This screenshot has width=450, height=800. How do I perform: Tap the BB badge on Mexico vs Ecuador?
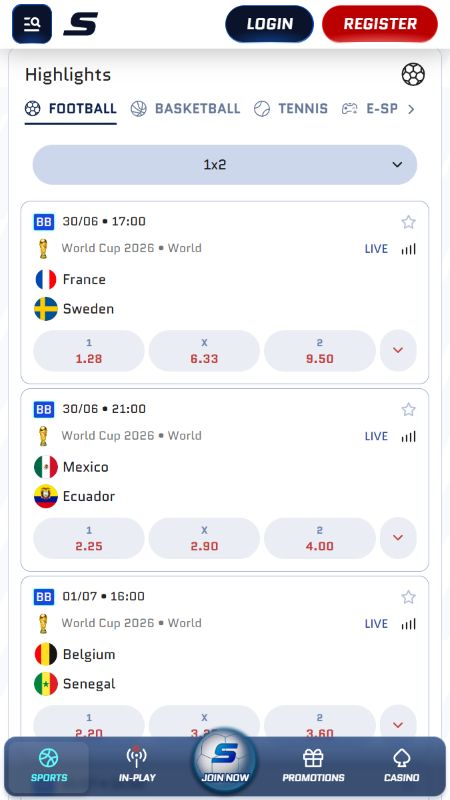pos(44,409)
